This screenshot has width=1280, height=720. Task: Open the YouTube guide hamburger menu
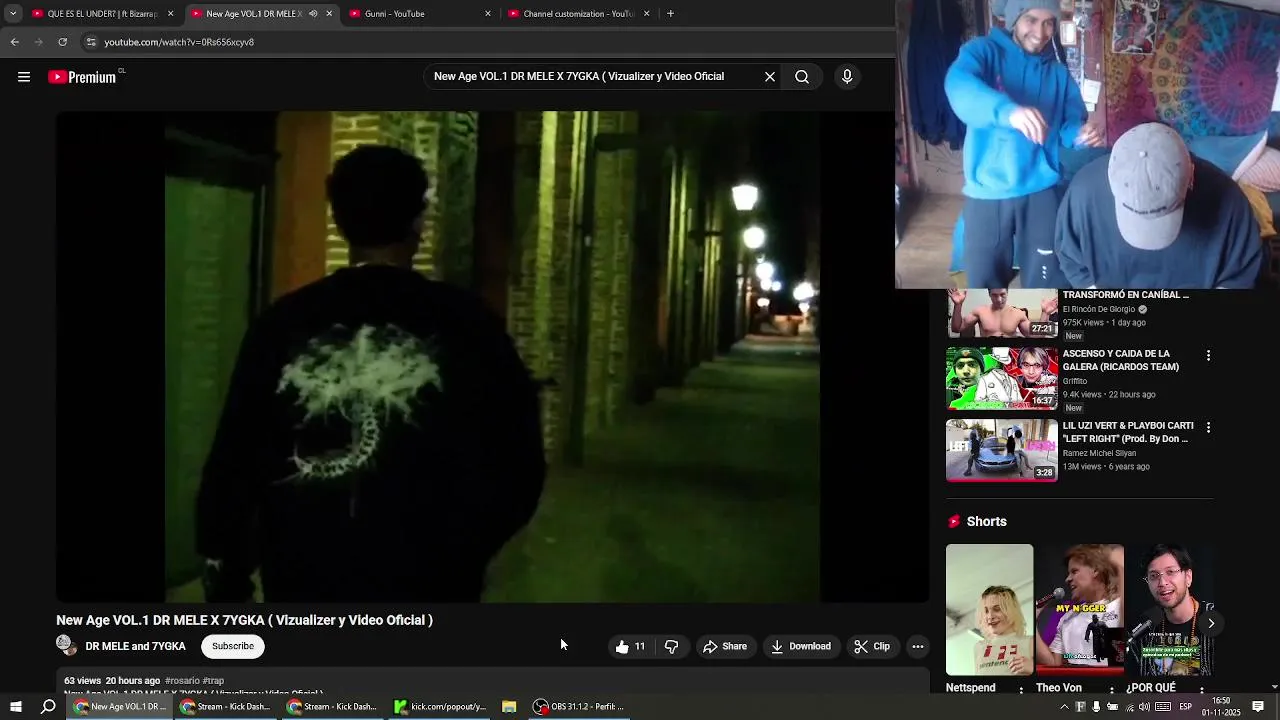[x=24, y=77]
